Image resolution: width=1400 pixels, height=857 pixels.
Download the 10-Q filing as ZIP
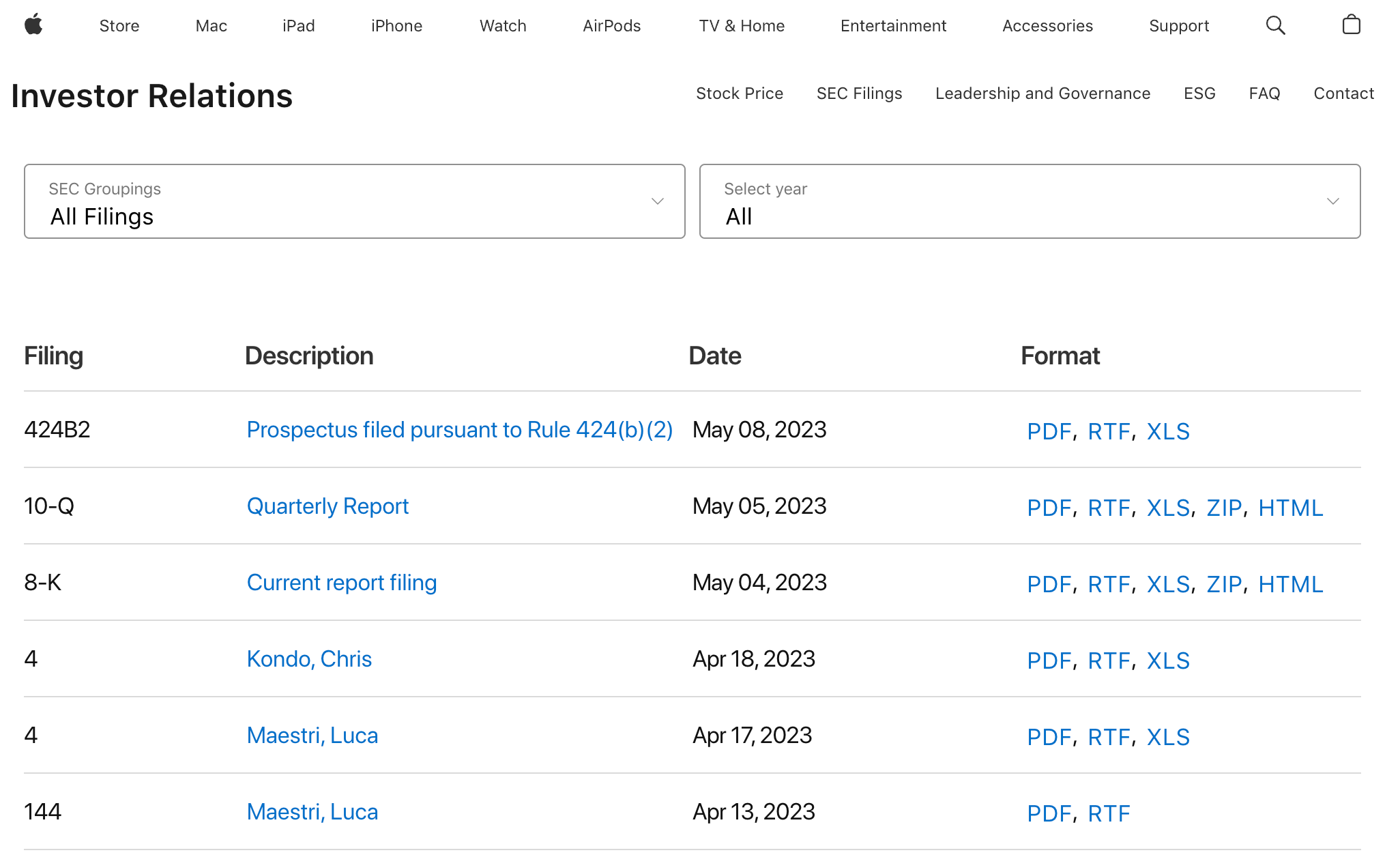click(x=1224, y=508)
